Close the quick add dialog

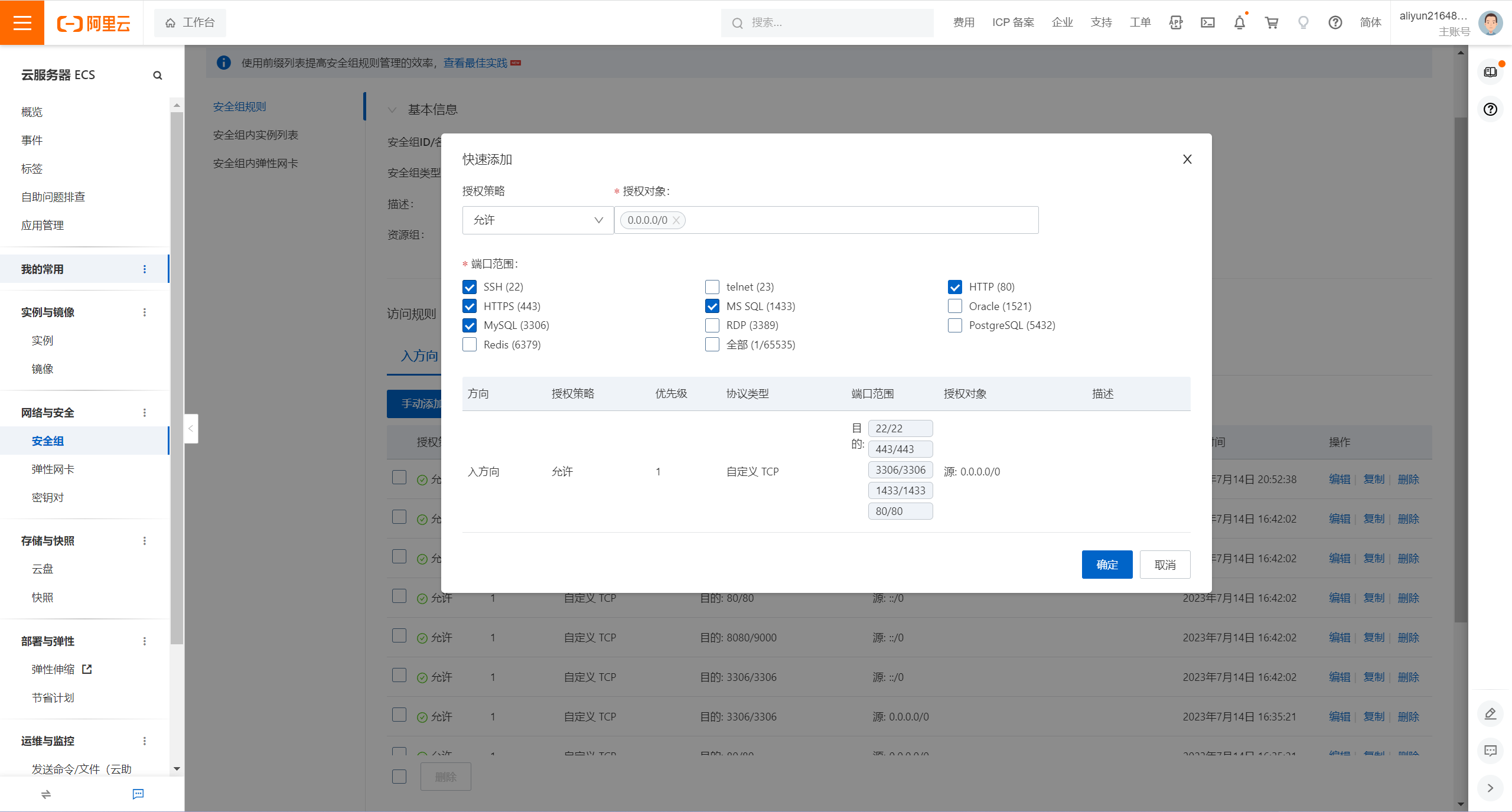click(1187, 159)
